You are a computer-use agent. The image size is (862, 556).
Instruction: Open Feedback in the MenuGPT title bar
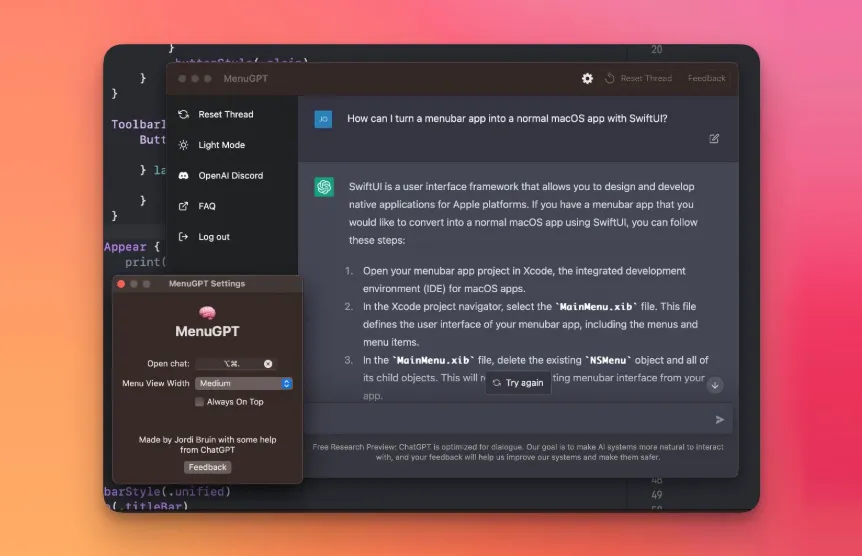706,78
